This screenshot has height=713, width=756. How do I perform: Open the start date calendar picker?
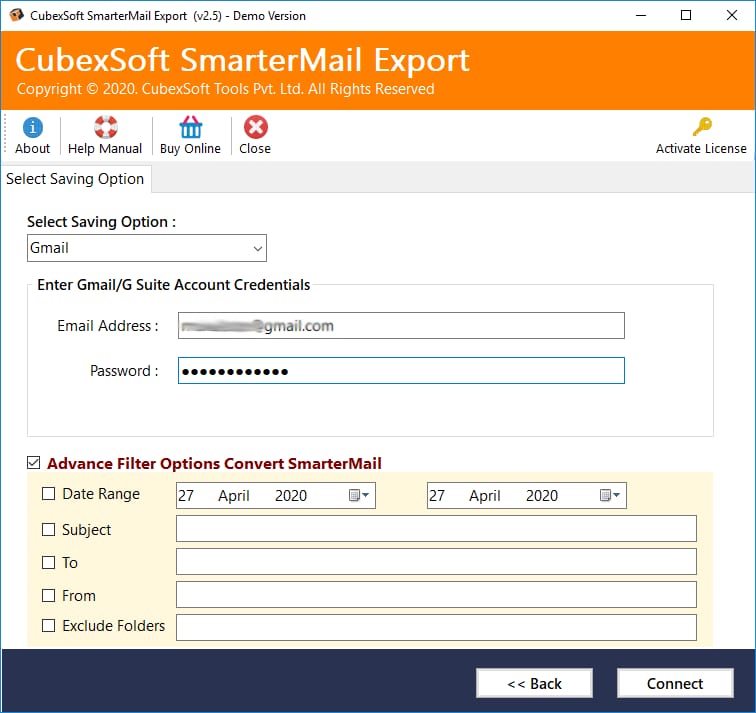(359, 495)
